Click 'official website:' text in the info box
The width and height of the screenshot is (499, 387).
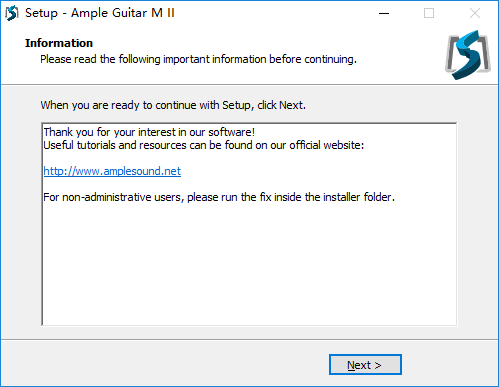coord(327,145)
